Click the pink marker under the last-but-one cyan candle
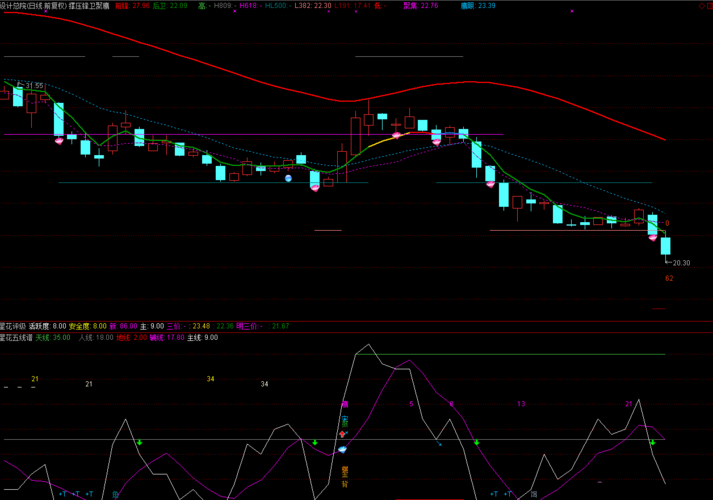 coord(653,238)
